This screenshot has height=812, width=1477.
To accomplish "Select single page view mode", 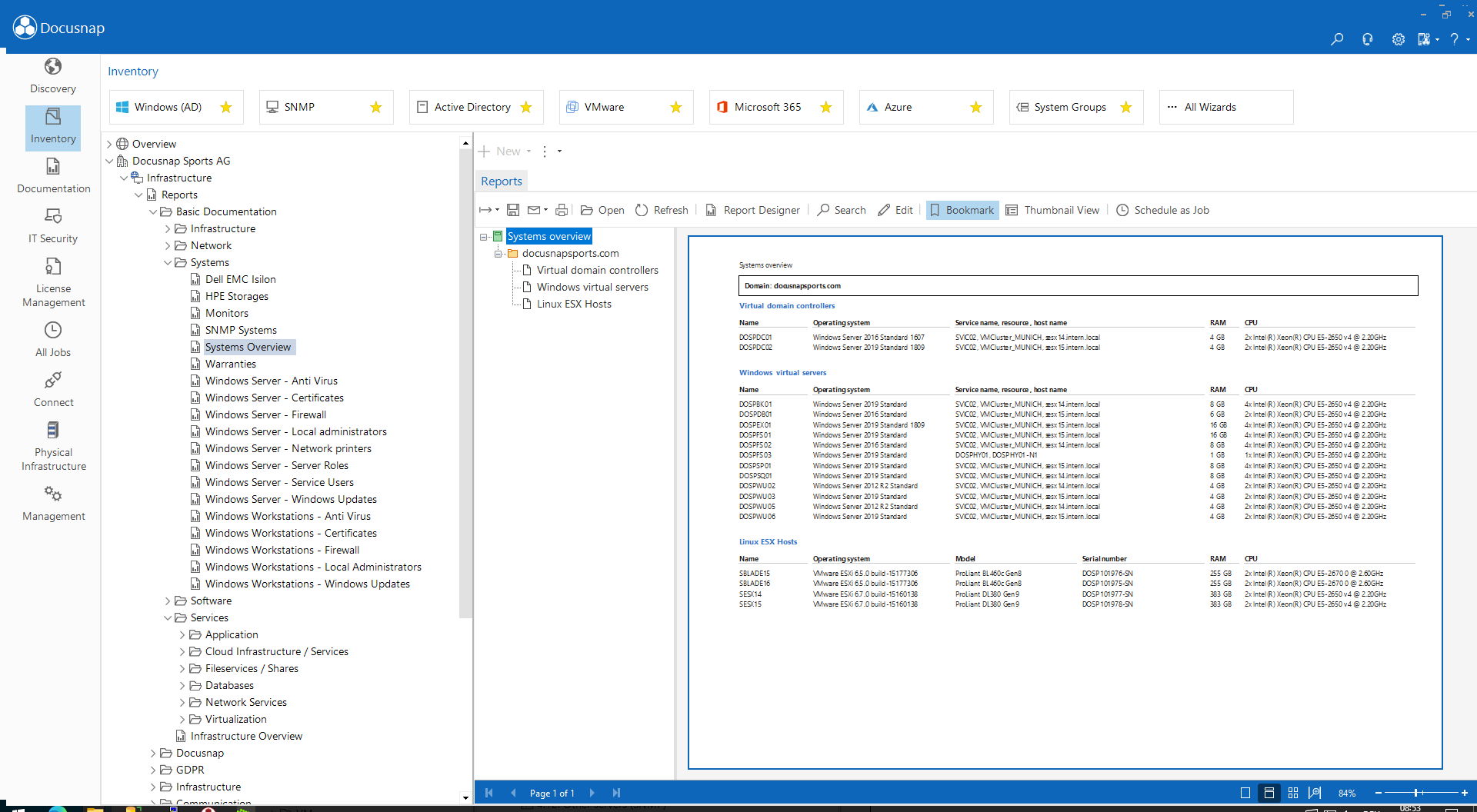I will coord(1245,793).
